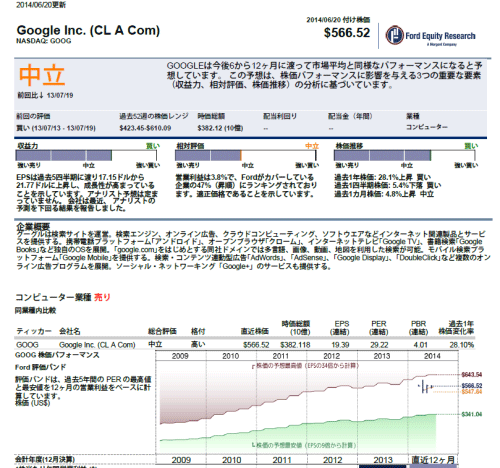Click the 収益力 rating bar

(x=86, y=156)
